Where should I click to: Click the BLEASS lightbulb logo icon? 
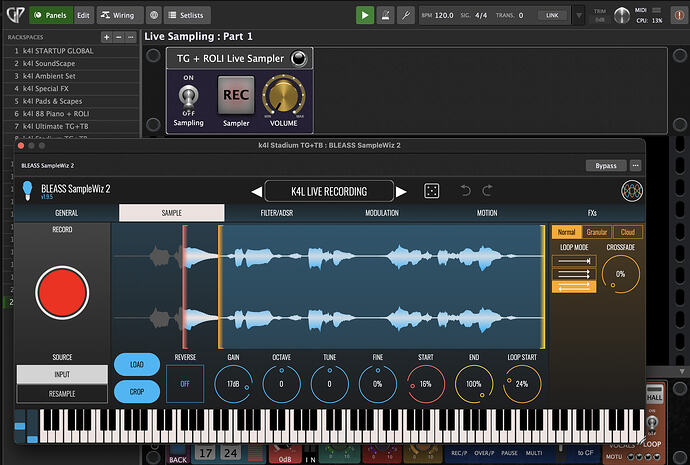point(27,190)
